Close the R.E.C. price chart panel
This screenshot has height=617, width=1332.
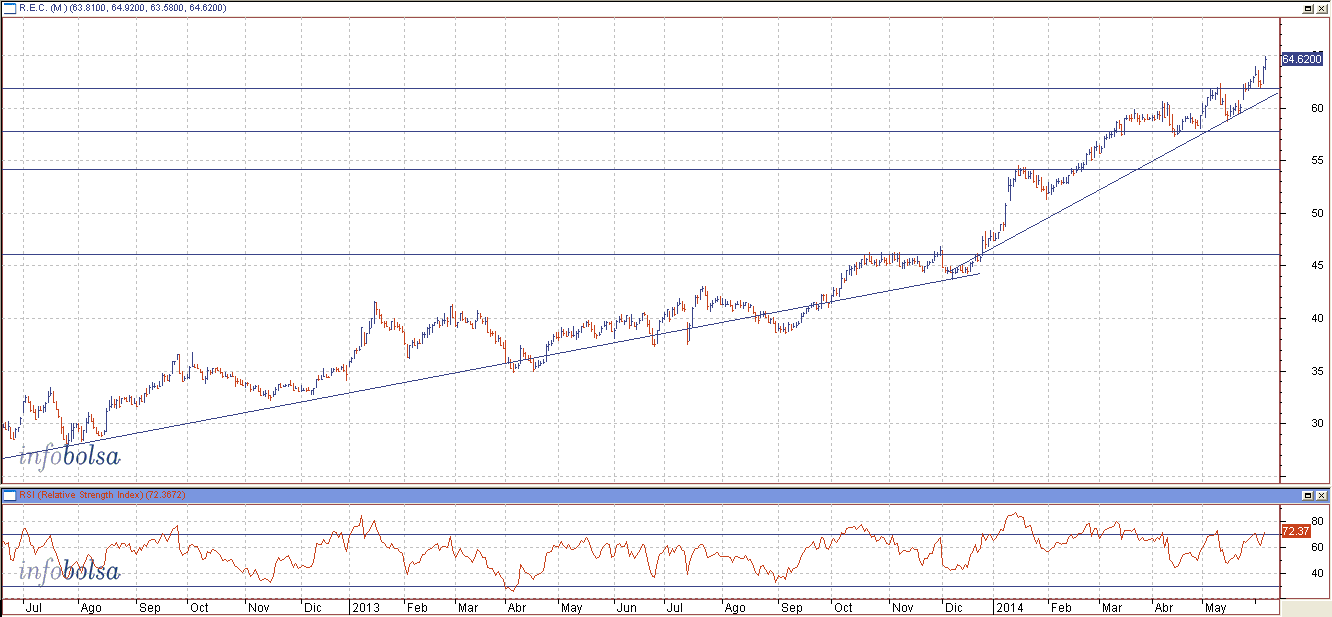[1321, 8]
